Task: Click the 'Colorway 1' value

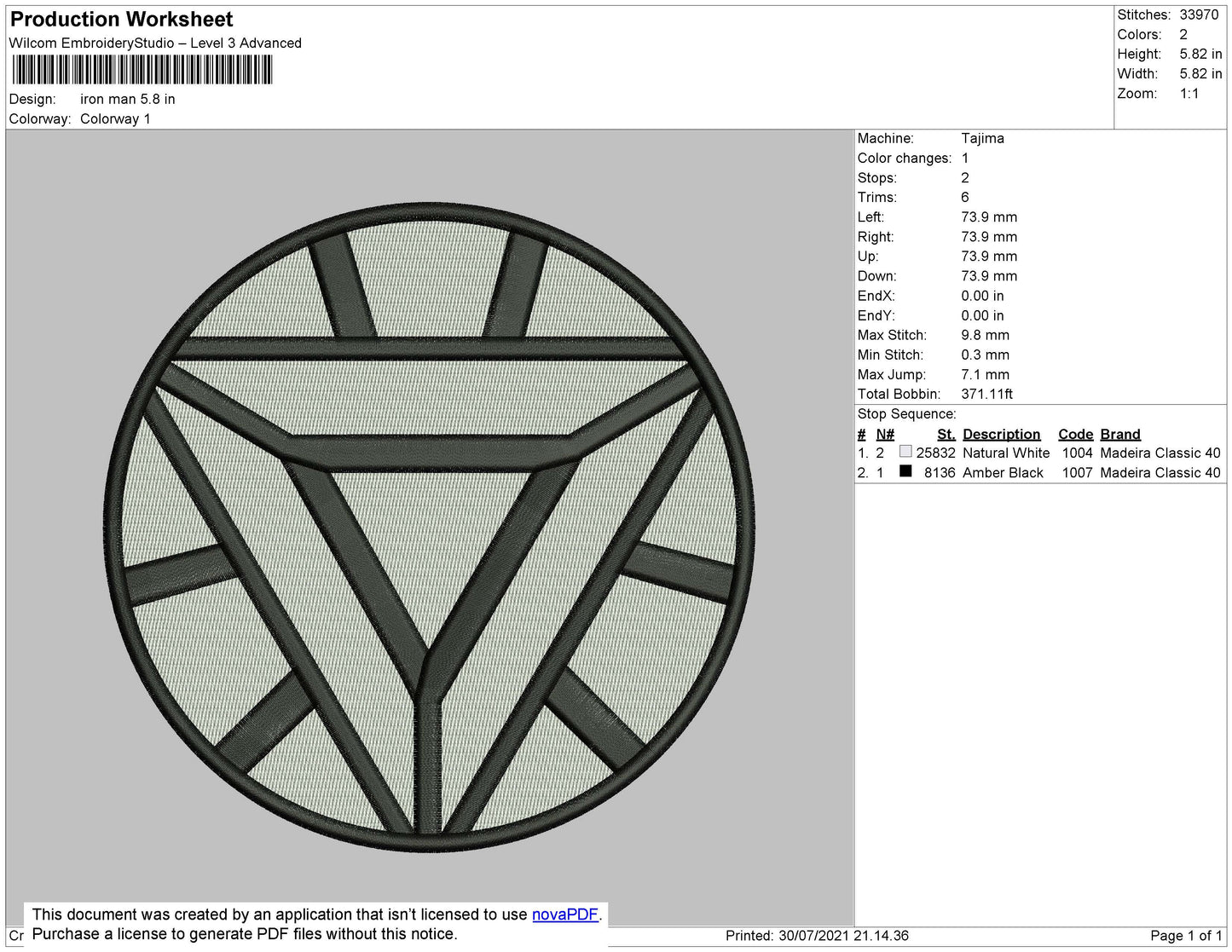Action: click(x=115, y=118)
